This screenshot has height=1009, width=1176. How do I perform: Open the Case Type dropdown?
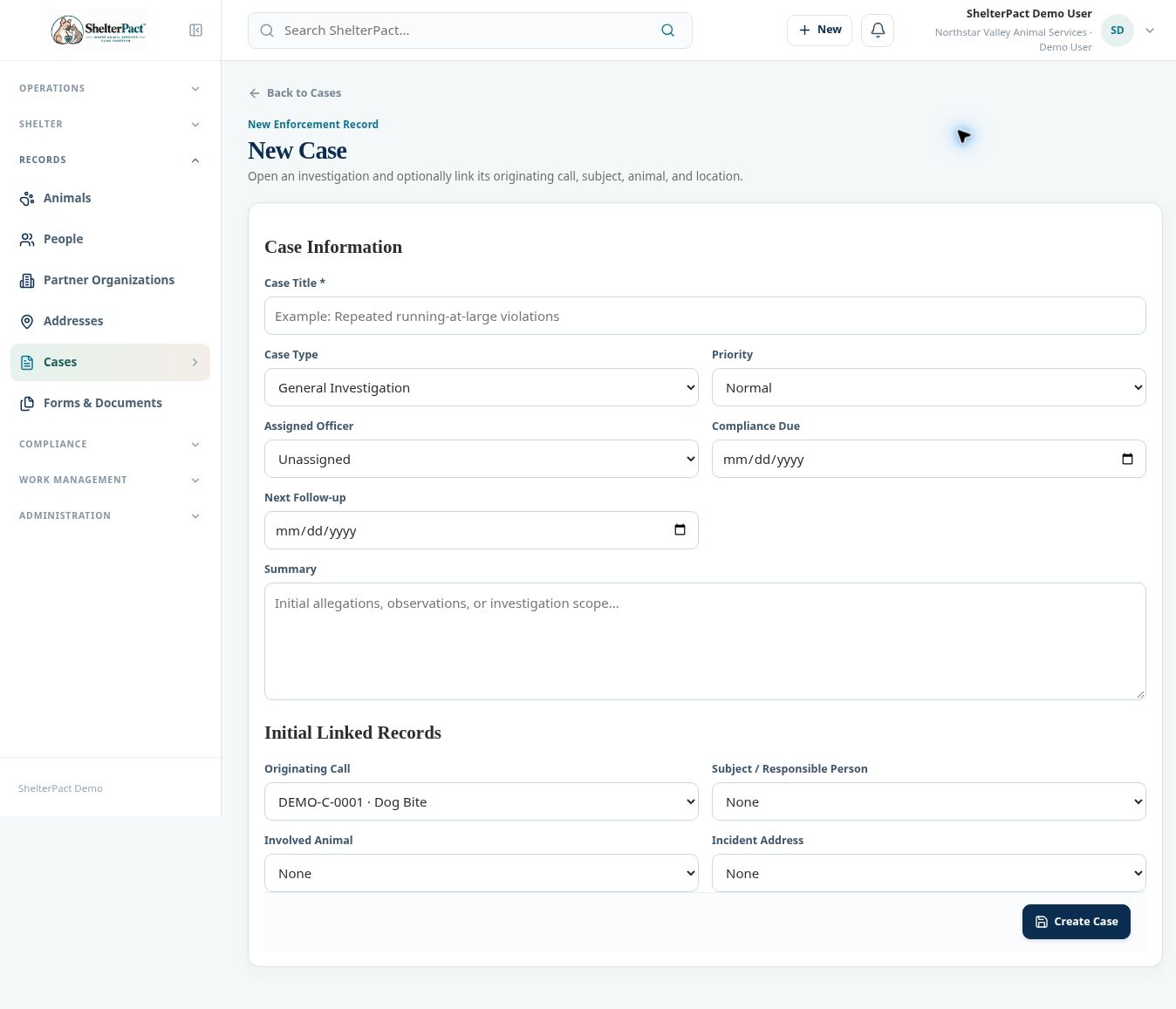pos(482,387)
